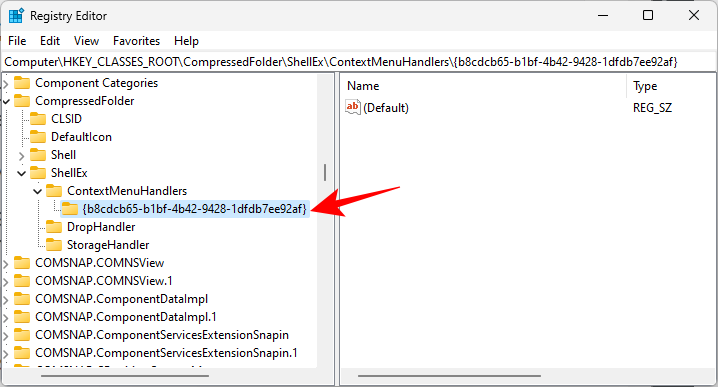Screen dimensions: 718x387
Task: Open the View menu
Action: click(87, 41)
